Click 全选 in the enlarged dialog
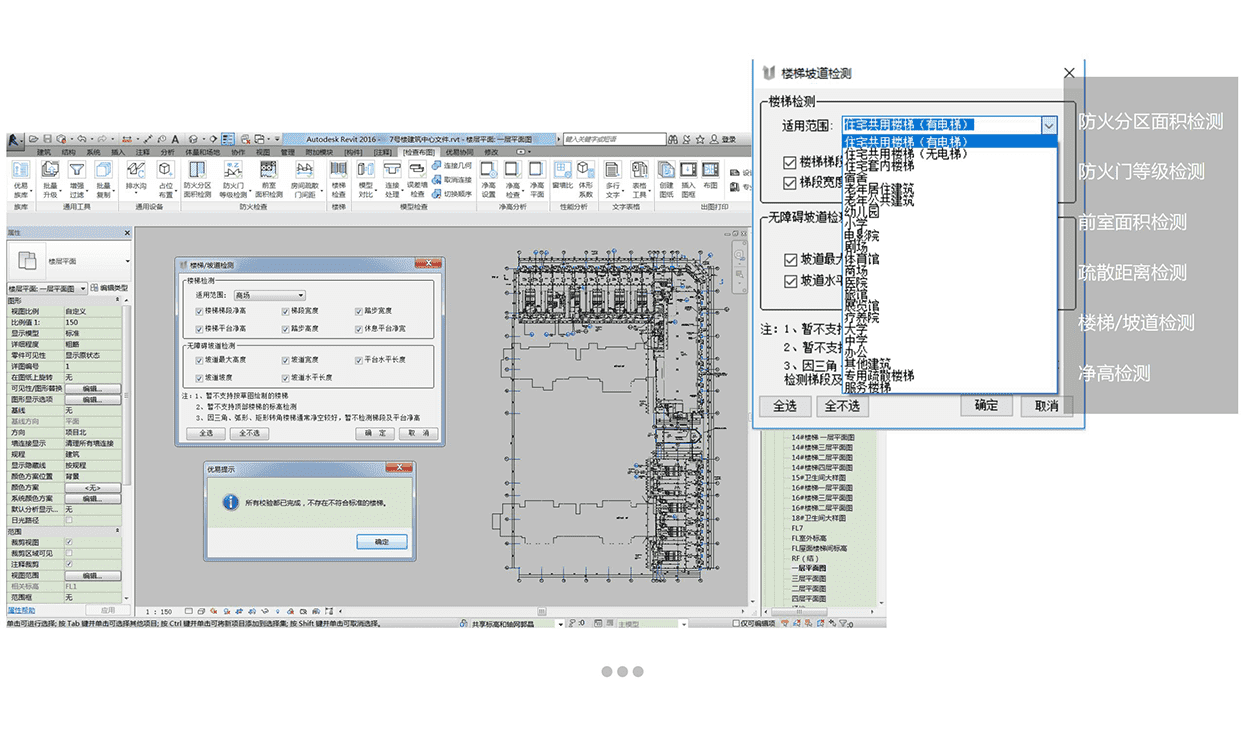 785,406
